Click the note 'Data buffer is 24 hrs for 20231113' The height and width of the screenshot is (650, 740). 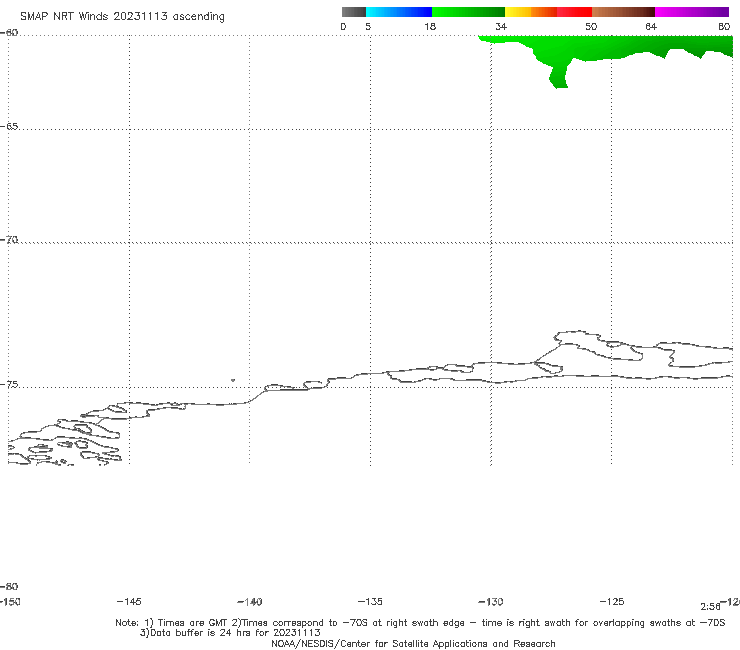(230, 633)
